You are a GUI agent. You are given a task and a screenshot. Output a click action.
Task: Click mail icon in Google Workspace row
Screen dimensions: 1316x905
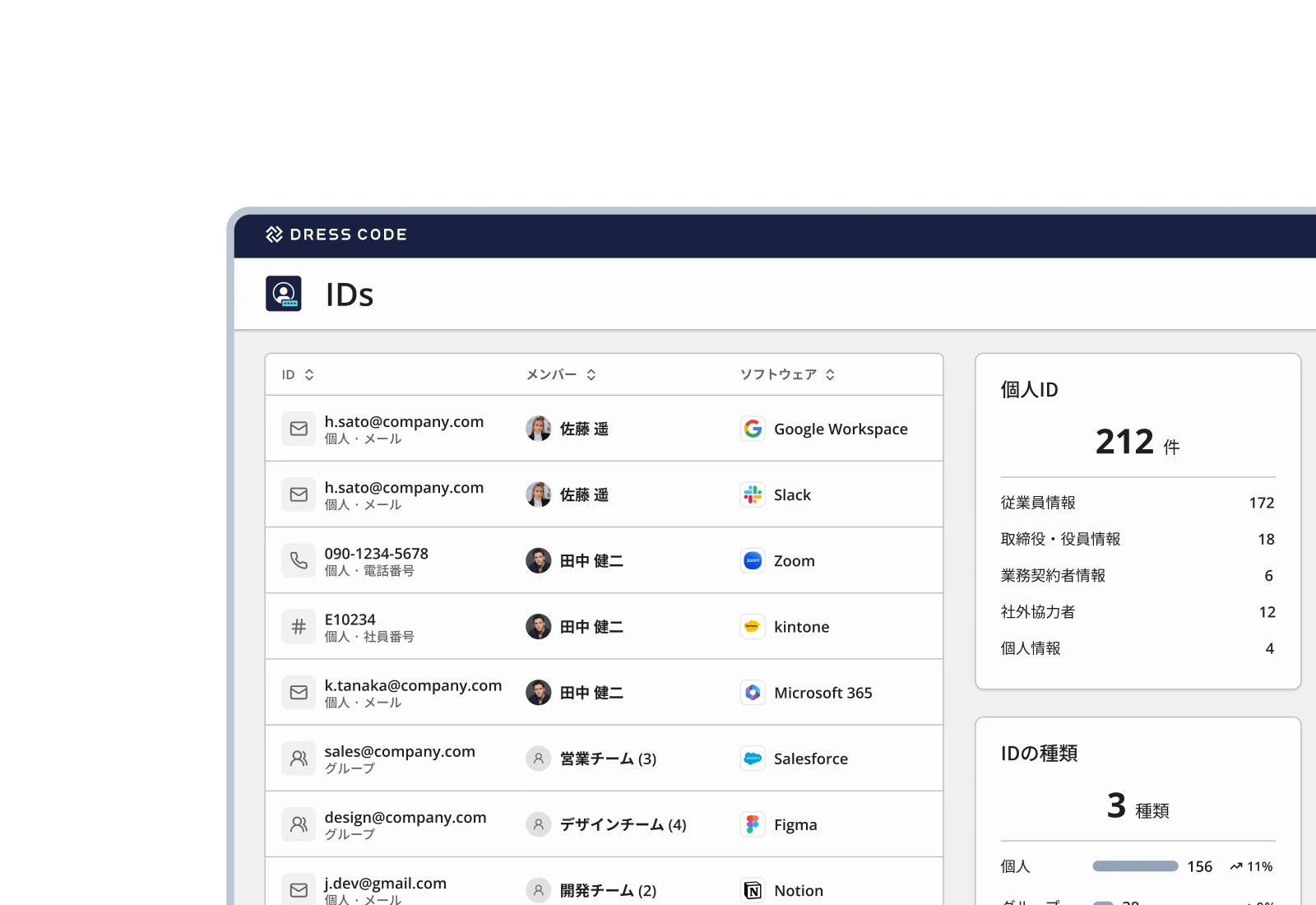pyautogui.click(x=299, y=429)
